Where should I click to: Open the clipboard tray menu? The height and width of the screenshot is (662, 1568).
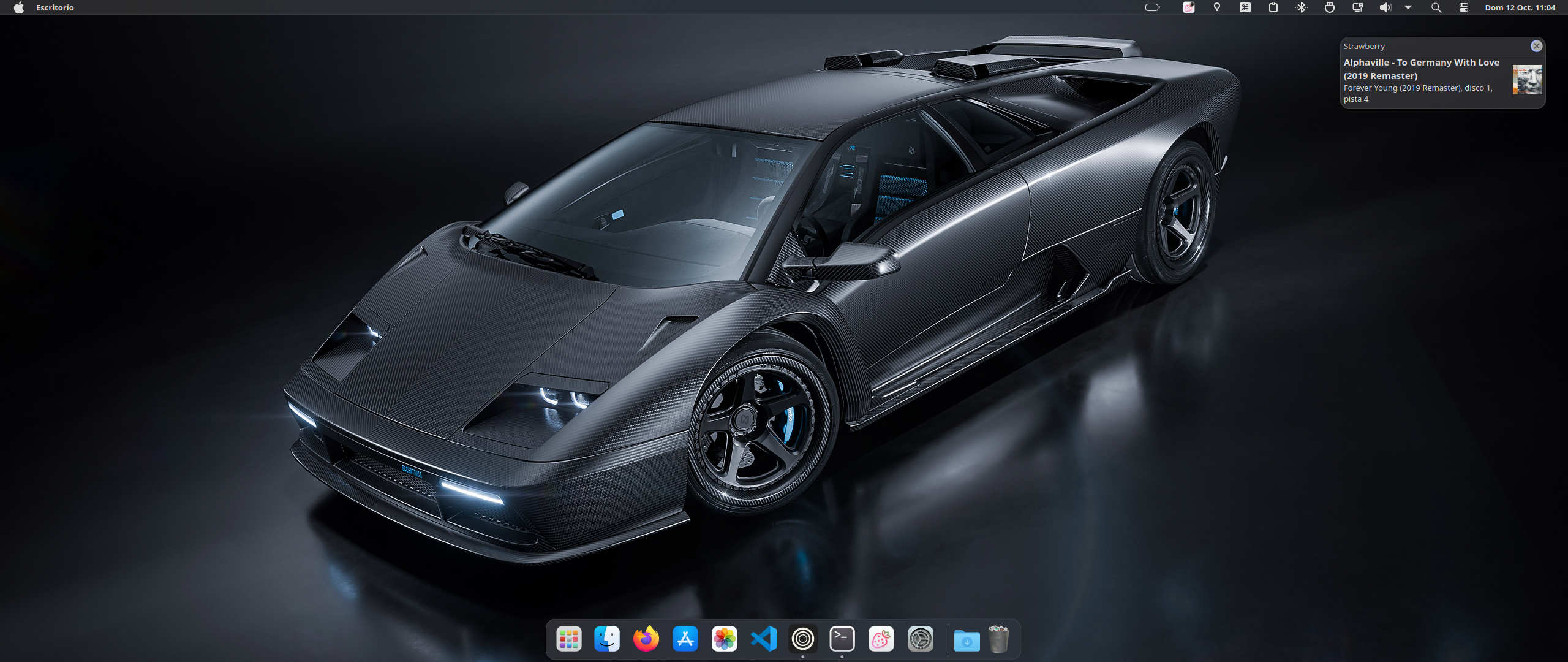1273,7
